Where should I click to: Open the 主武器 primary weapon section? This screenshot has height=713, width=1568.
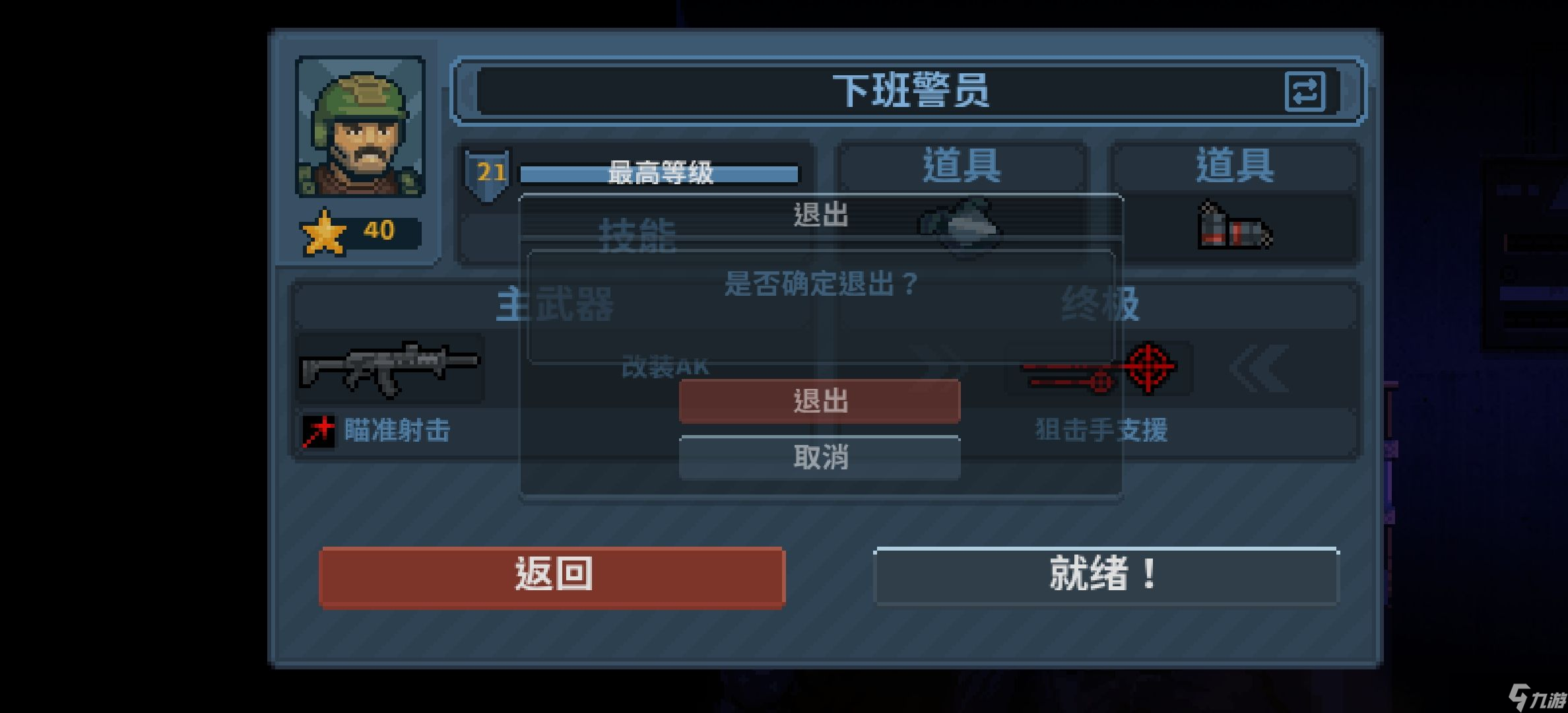click(554, 305)
